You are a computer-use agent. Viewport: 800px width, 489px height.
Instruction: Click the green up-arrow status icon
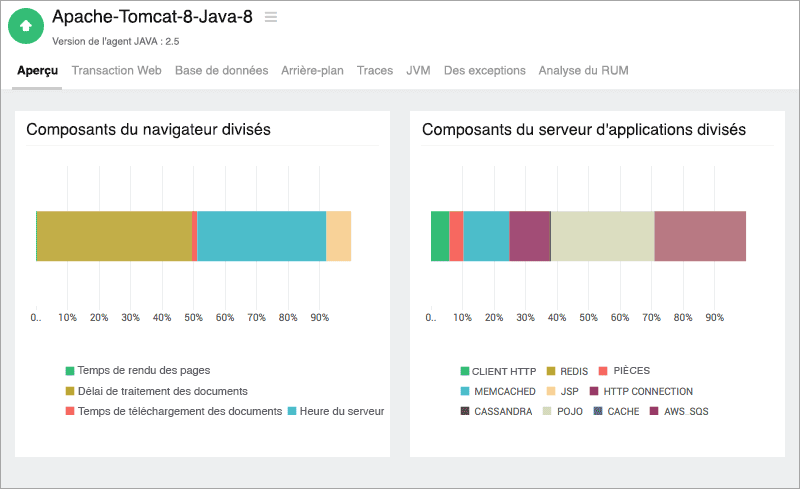26,26
